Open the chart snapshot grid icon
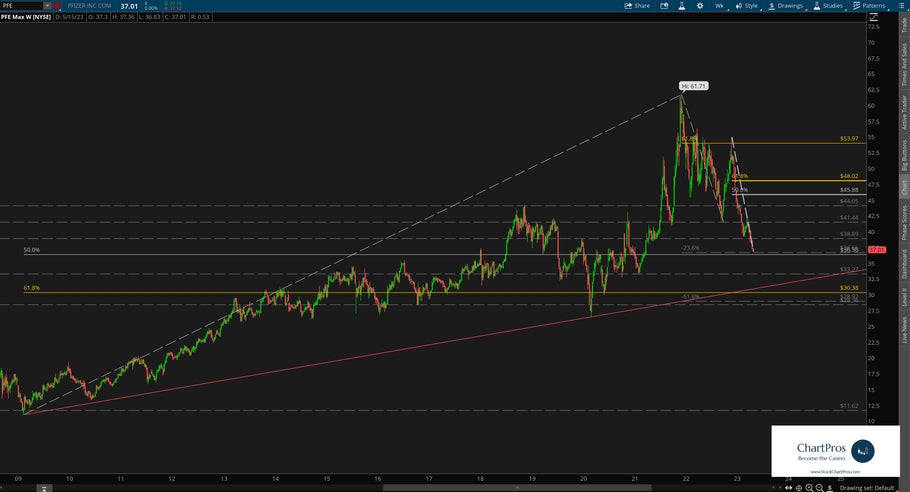 tap(664, 6)
